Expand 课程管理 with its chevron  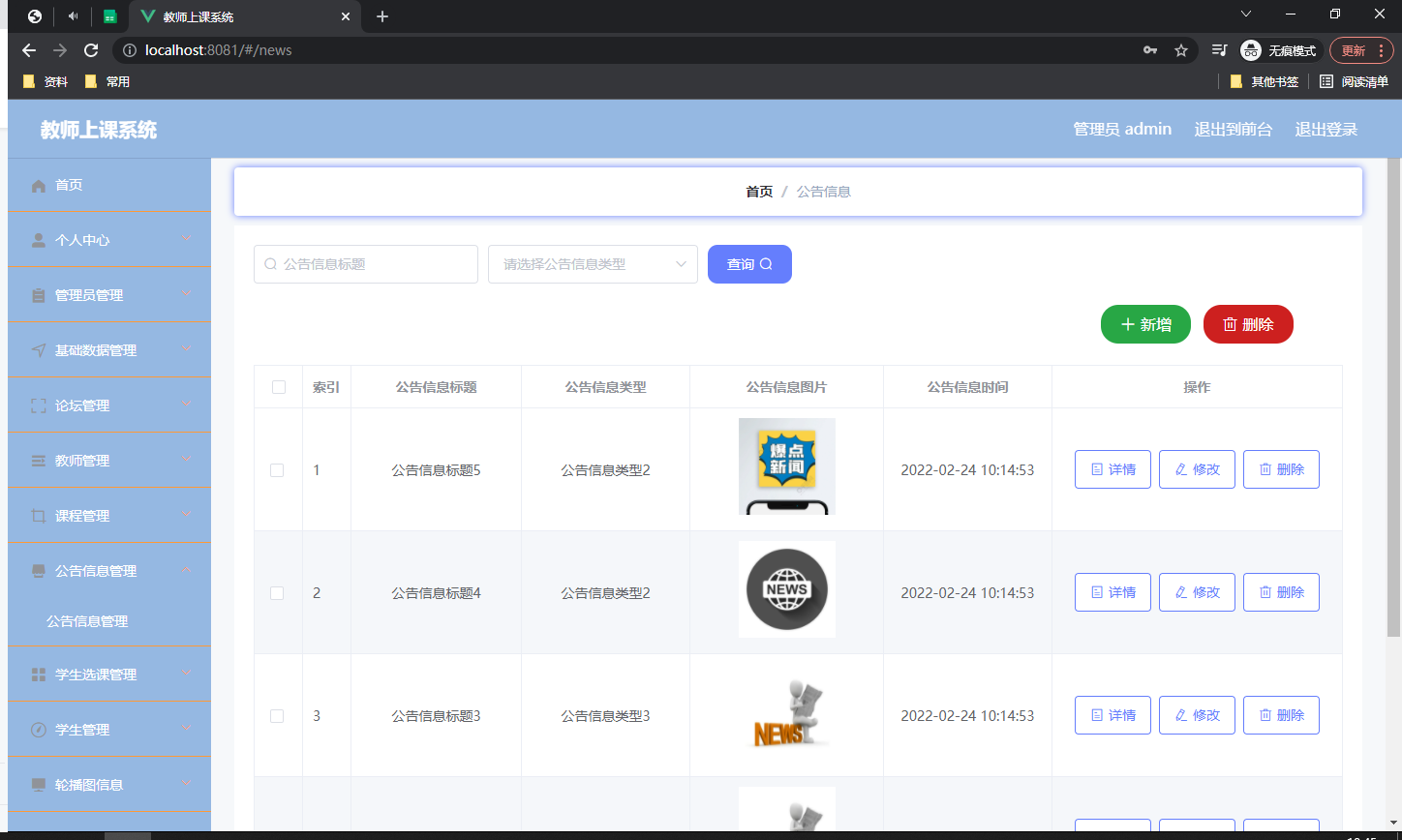coord(187,514)
